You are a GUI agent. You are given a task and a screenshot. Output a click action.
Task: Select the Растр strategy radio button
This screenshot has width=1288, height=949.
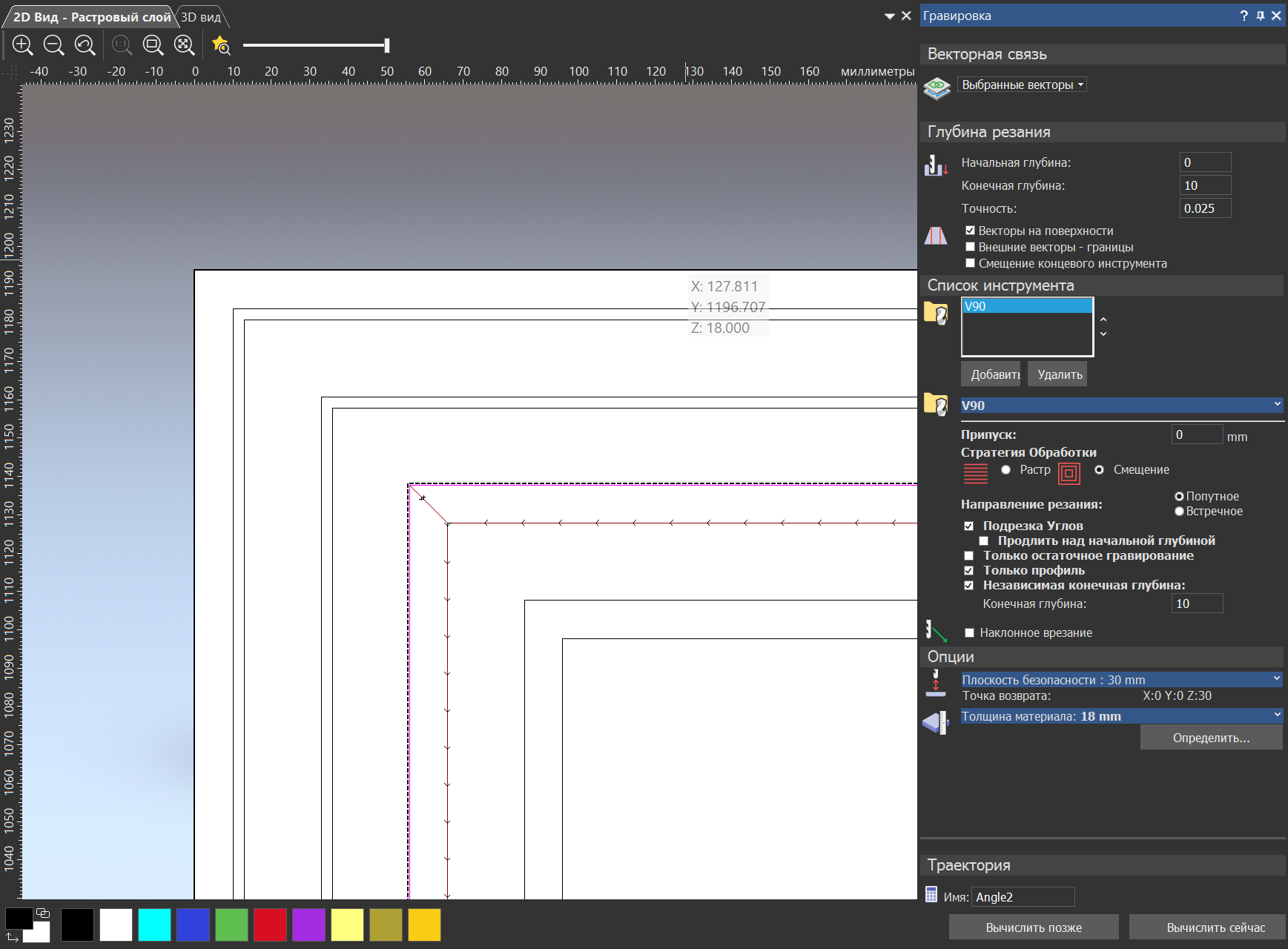1005,470
